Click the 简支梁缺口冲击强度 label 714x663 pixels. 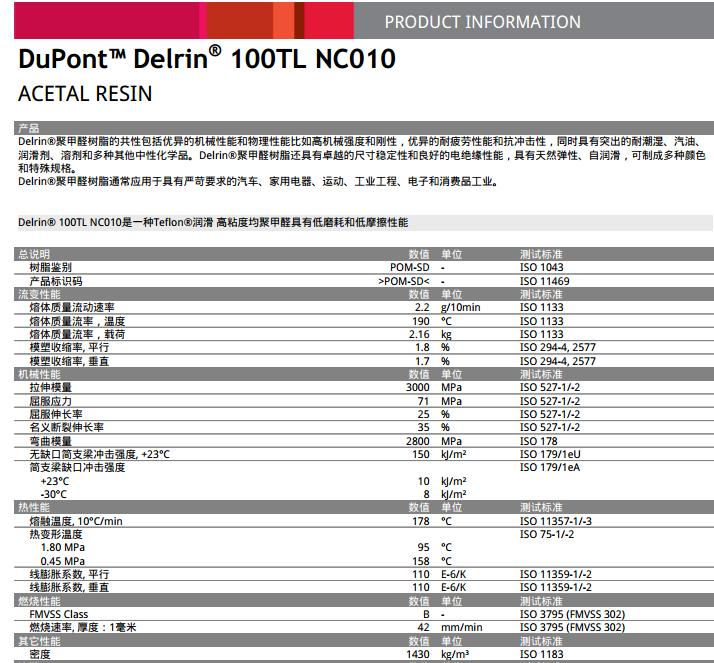77,468
